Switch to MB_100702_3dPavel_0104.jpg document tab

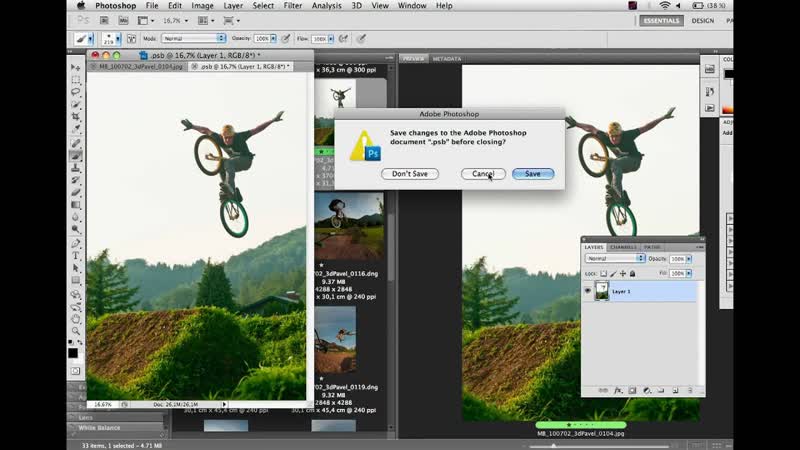pos(138,67)
